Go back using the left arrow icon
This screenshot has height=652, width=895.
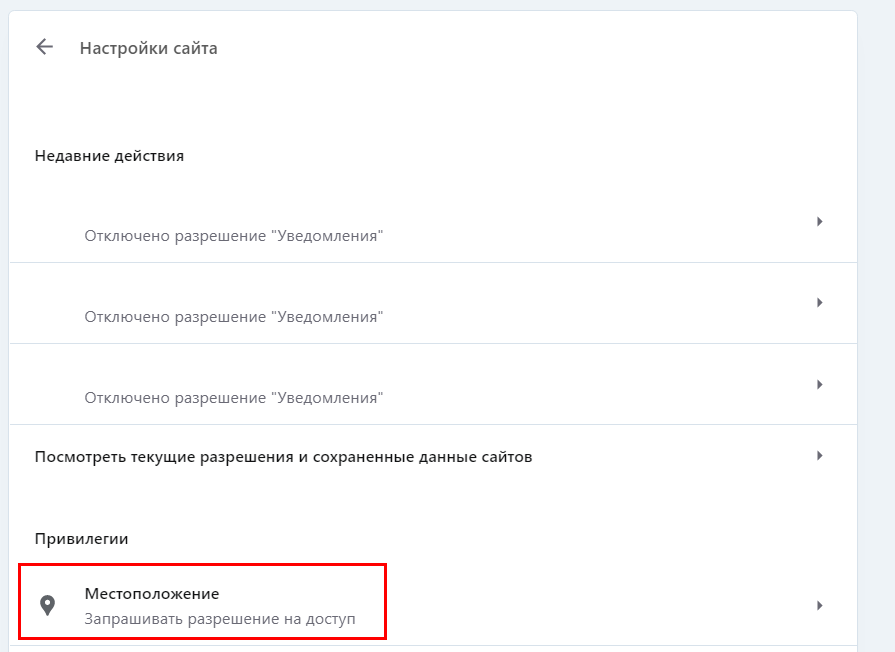click(x=44, y=47)
